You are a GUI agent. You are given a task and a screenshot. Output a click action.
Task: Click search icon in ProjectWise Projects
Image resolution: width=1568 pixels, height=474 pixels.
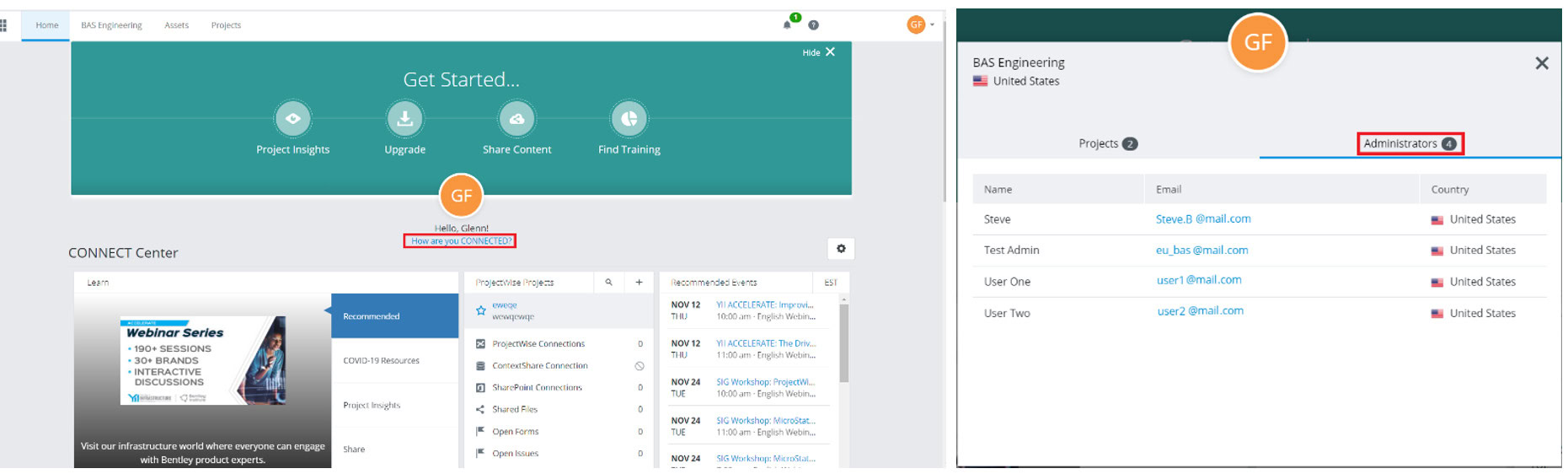pyautogui.click(x=608, y=283)
